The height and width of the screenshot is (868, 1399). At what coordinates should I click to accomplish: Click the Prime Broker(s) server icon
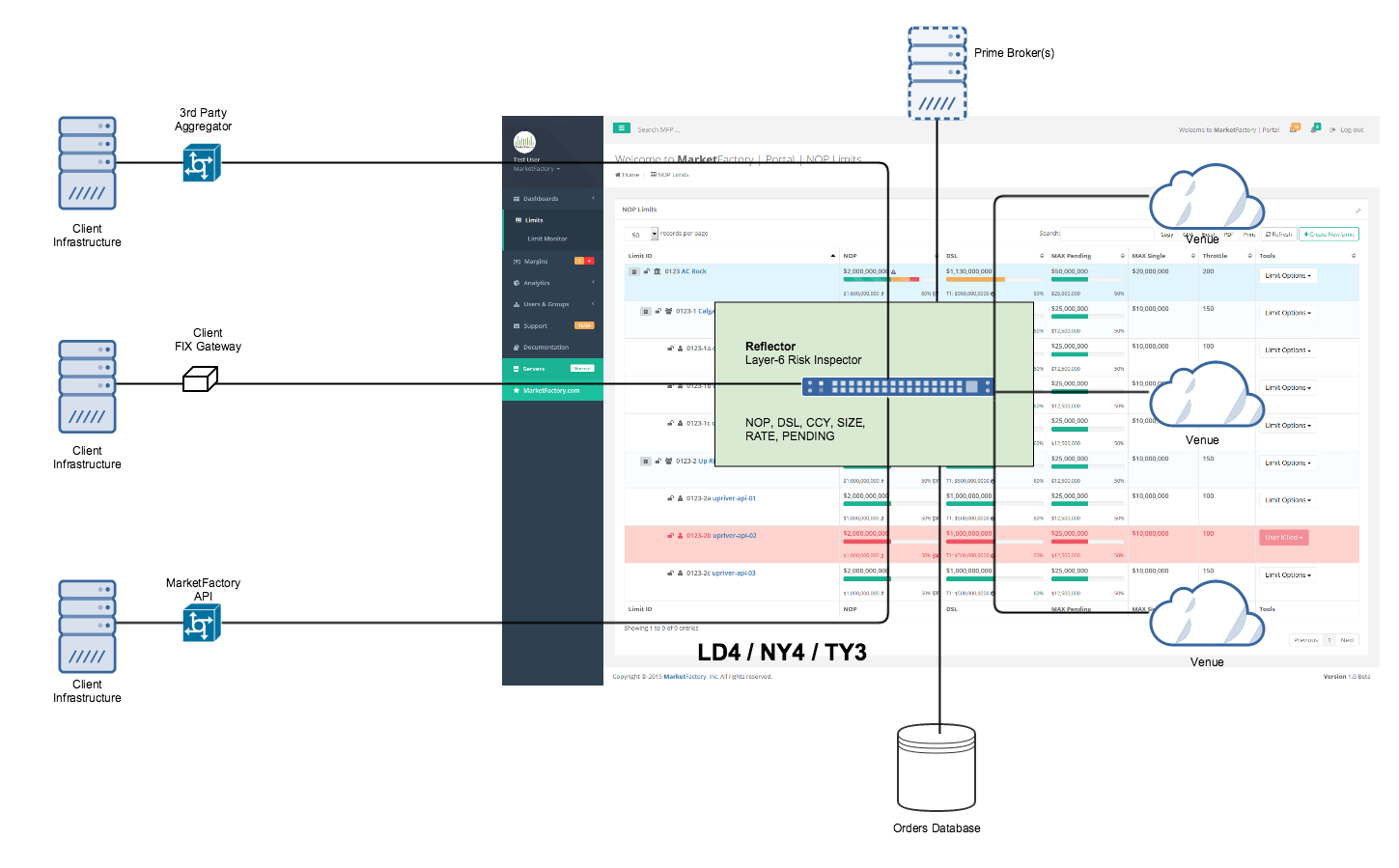point(937,73)
